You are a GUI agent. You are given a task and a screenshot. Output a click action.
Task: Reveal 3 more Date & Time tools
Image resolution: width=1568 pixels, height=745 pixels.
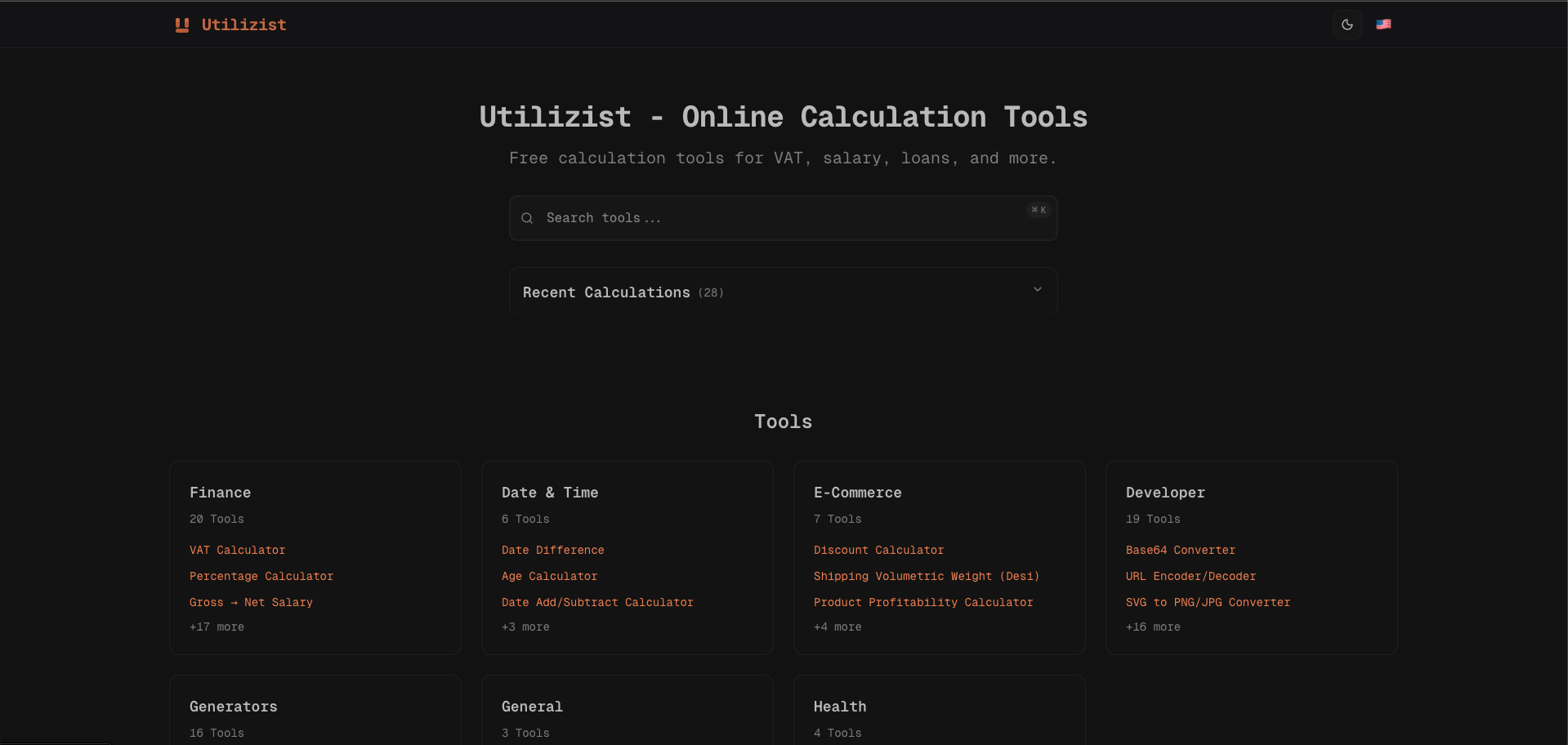coord(525,627)
